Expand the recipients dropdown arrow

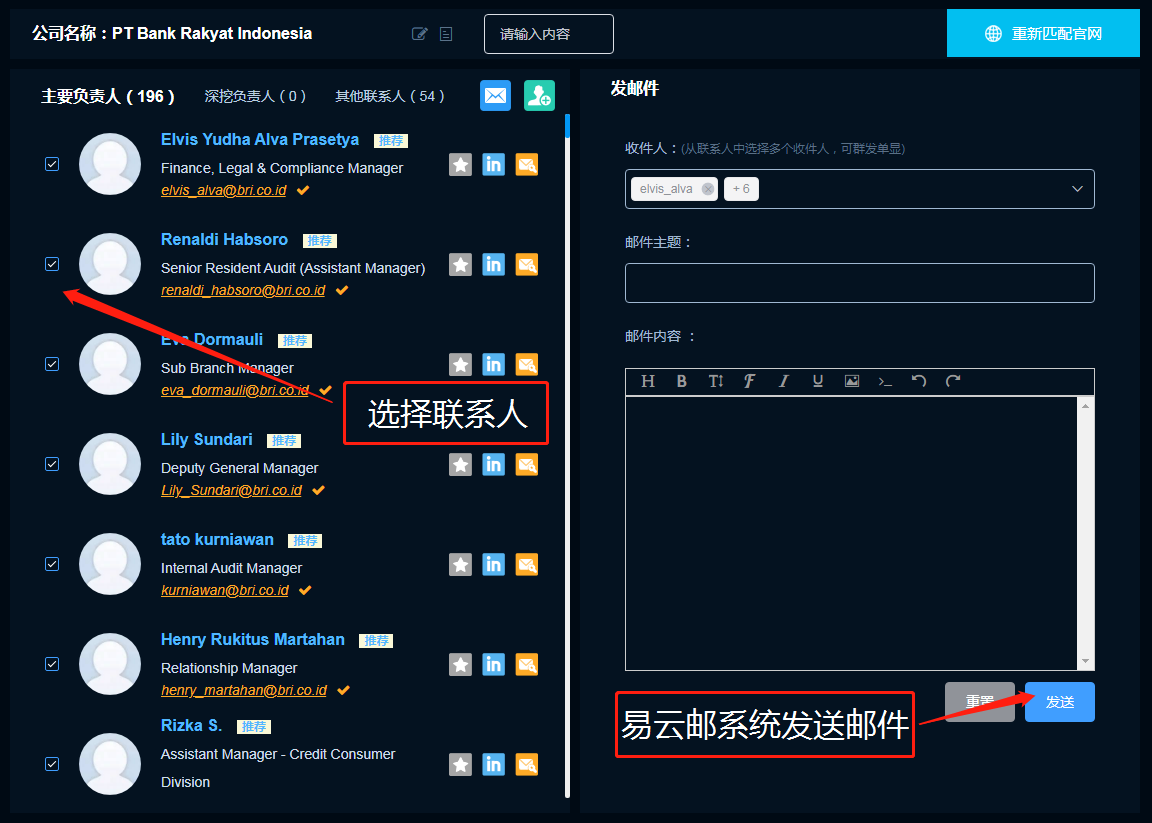(1077, 189)
